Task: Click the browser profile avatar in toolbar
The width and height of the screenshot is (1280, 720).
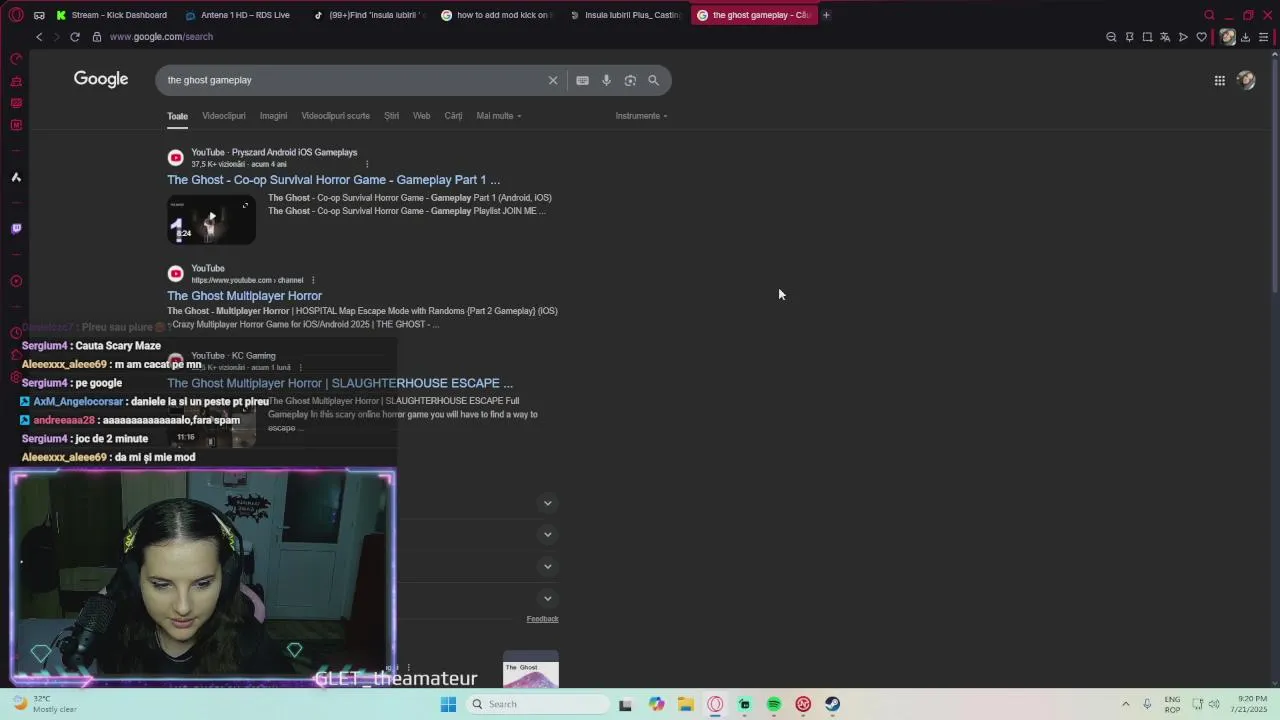Action: click(x=1227, y=37)
